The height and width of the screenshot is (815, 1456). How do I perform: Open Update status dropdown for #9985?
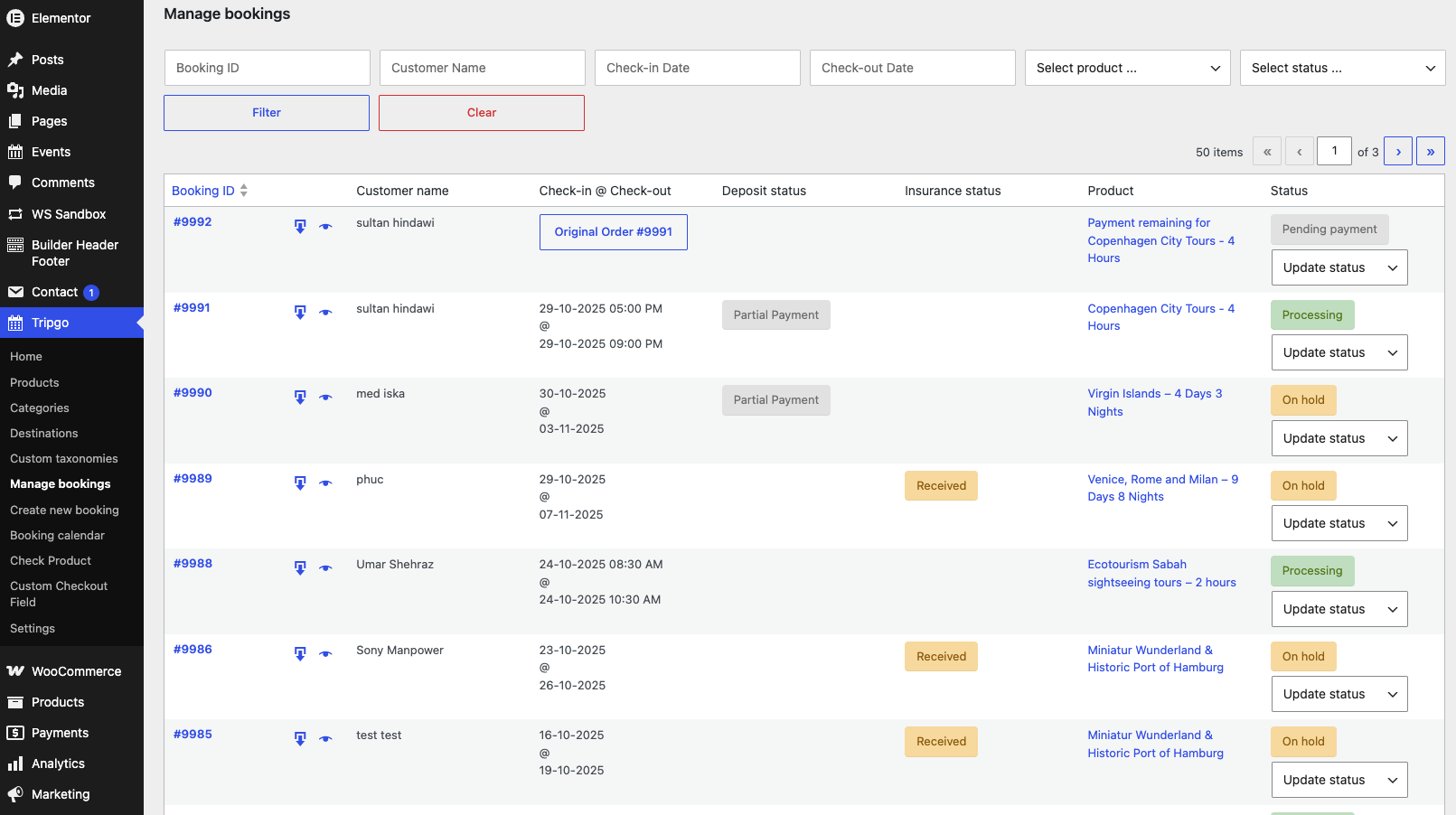[1339, 780]
